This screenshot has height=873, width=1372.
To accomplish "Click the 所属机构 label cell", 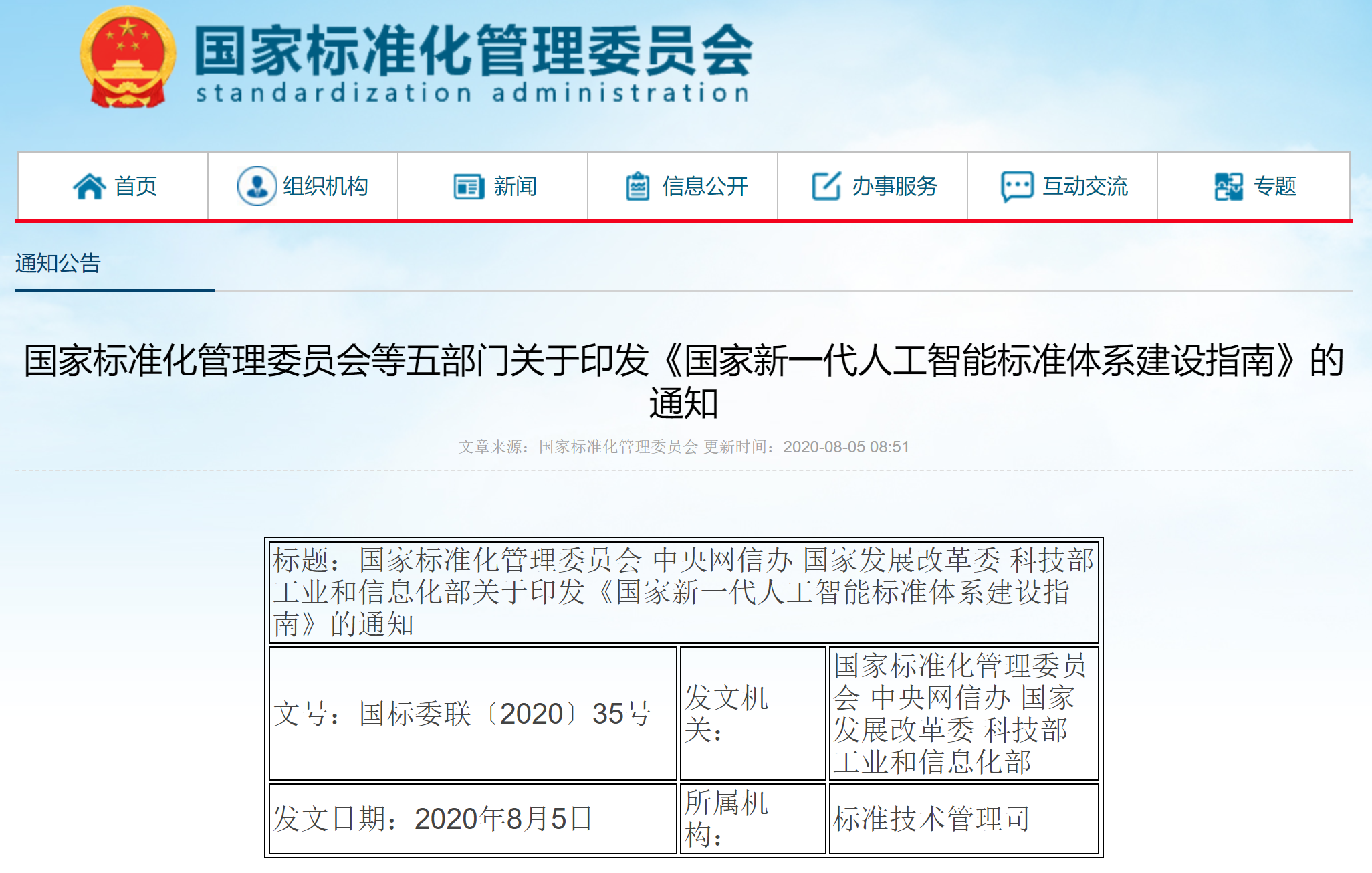I will click(x=753, y=819).
